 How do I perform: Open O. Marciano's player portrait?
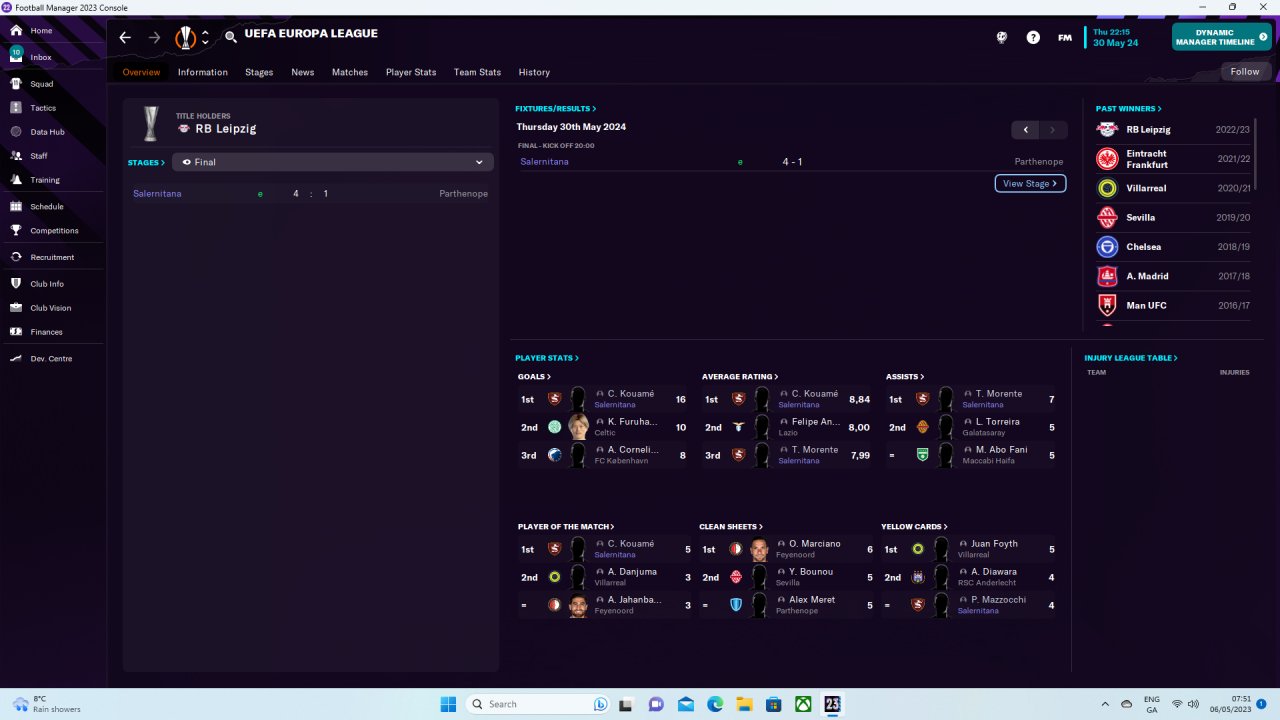tap(759, 549)
